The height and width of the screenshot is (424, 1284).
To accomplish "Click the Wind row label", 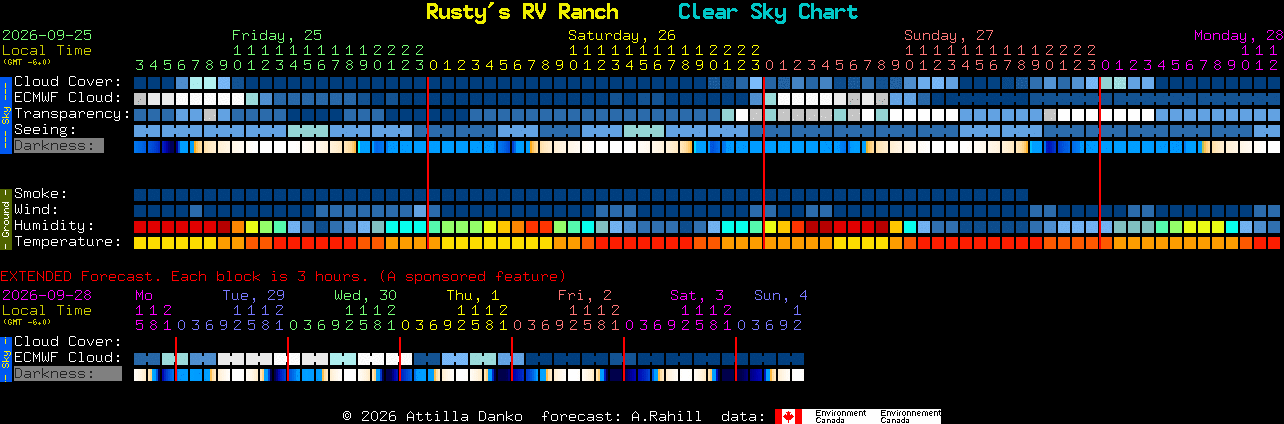I will (x=36, y=210).
